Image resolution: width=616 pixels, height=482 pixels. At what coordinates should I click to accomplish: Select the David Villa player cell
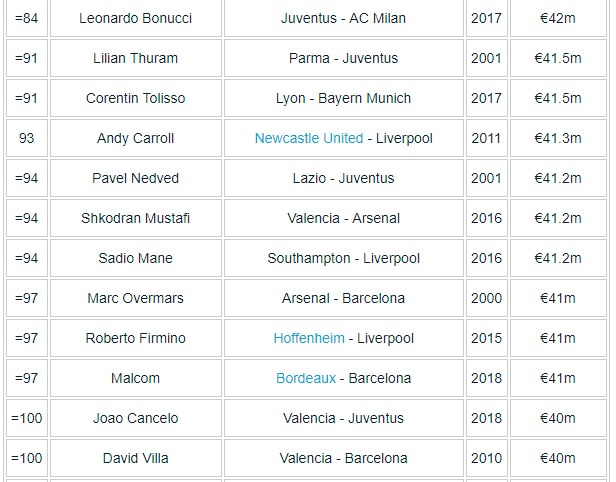[x=135, y=458]
